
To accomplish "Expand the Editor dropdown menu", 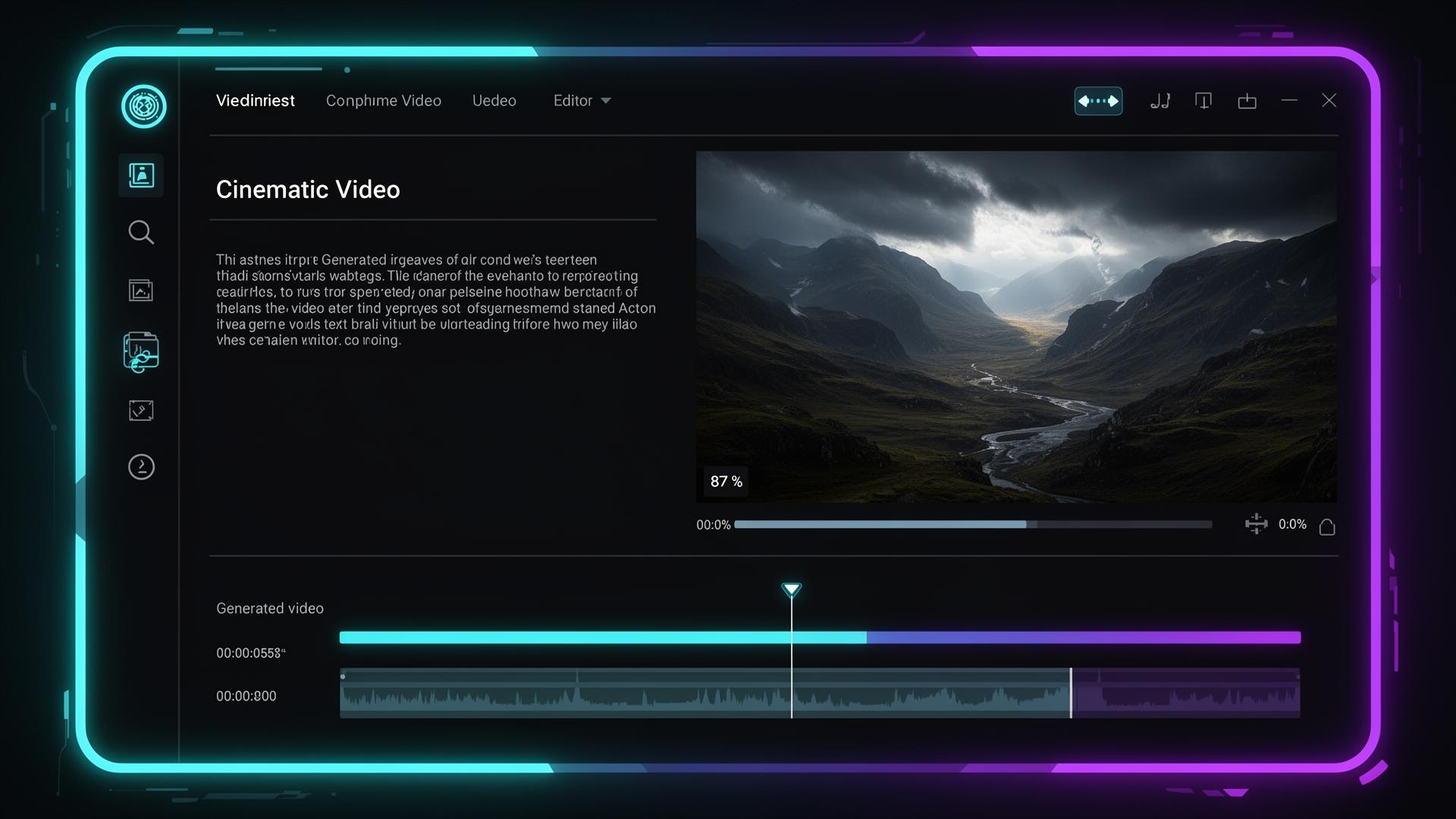I will tap(582, 101).
